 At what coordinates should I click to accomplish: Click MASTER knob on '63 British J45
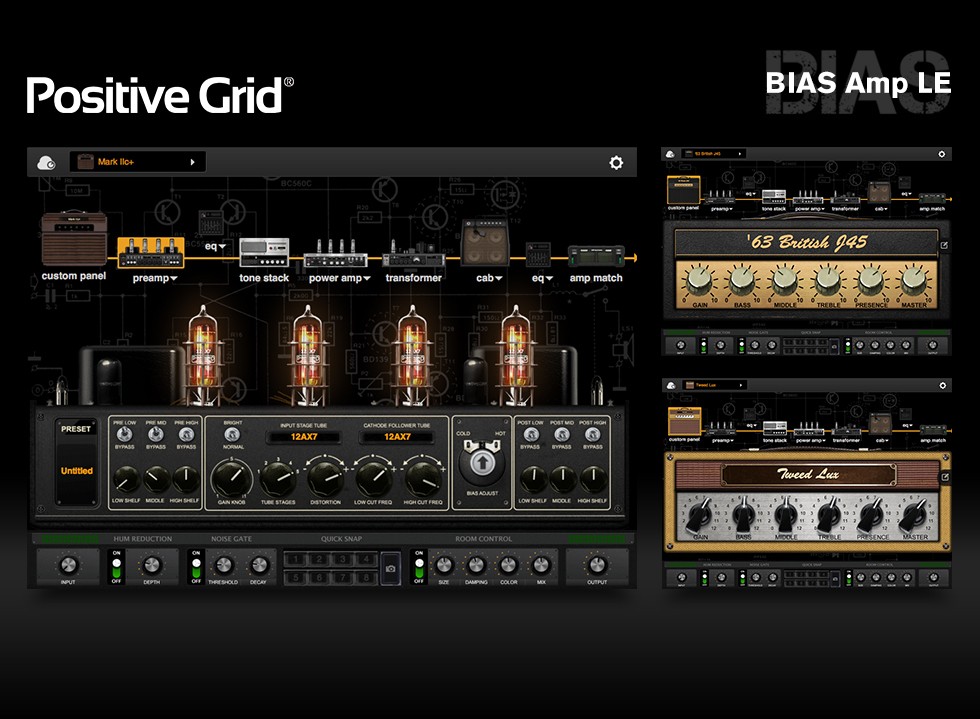click(x=914, y=280)
